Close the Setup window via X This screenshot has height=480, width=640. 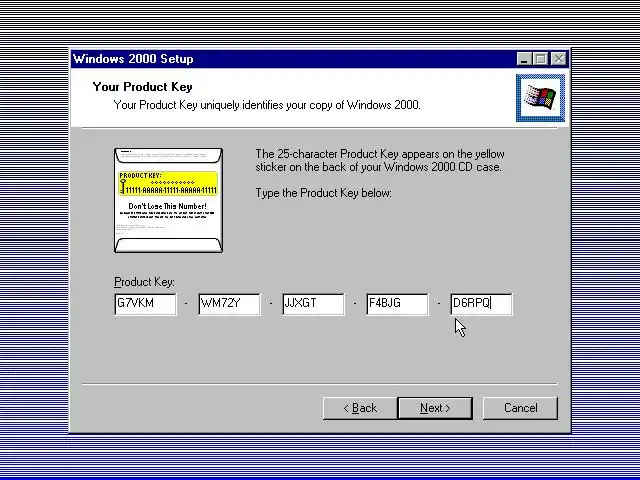click(x=558, y=59)
